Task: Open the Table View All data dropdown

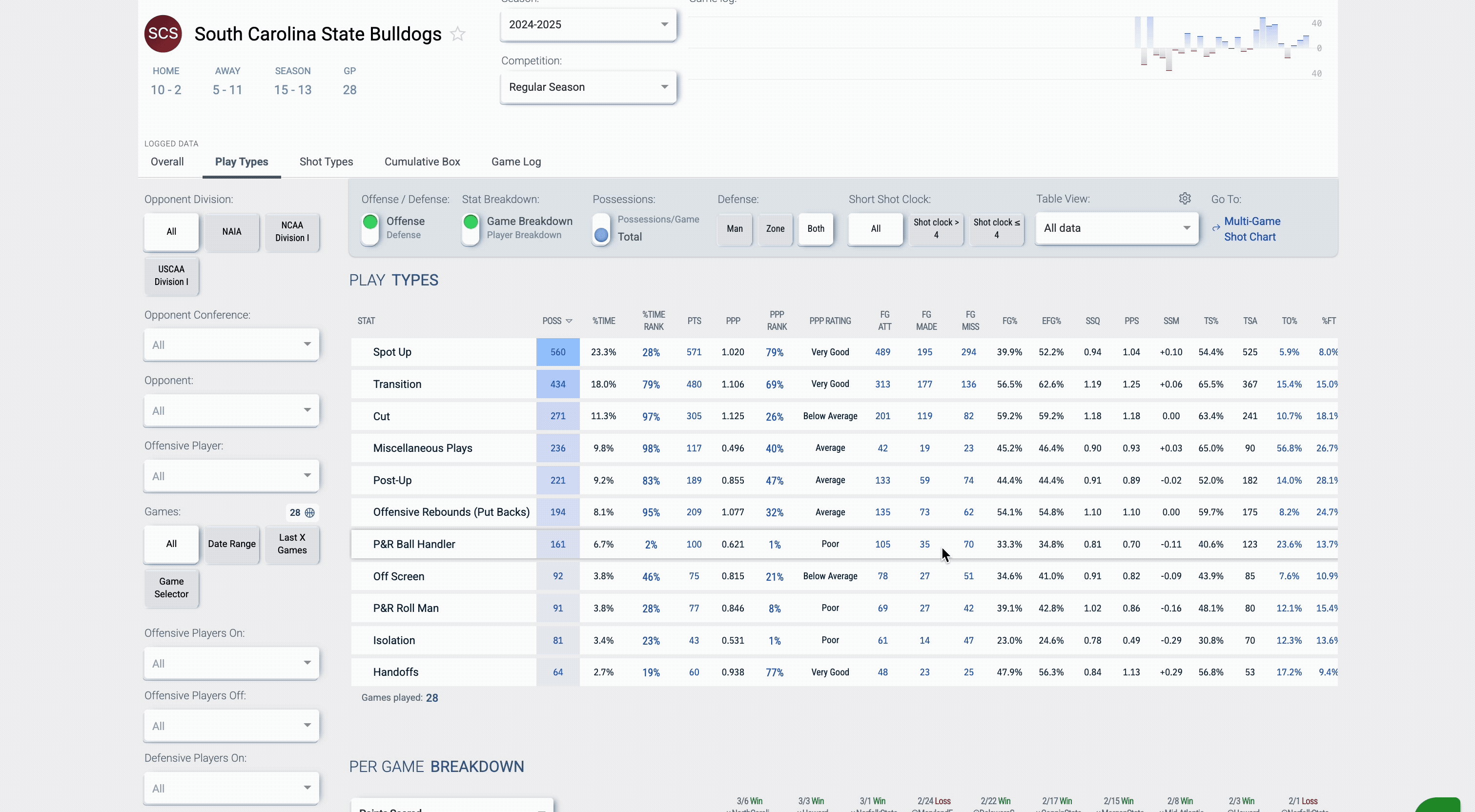Action: tap(1117, 228)
